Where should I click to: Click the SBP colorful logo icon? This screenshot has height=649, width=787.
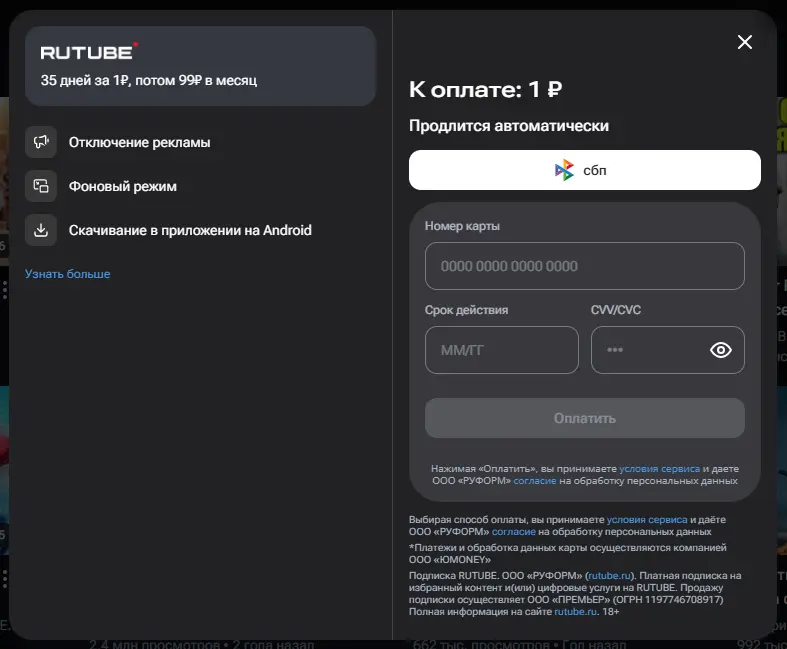565,170
